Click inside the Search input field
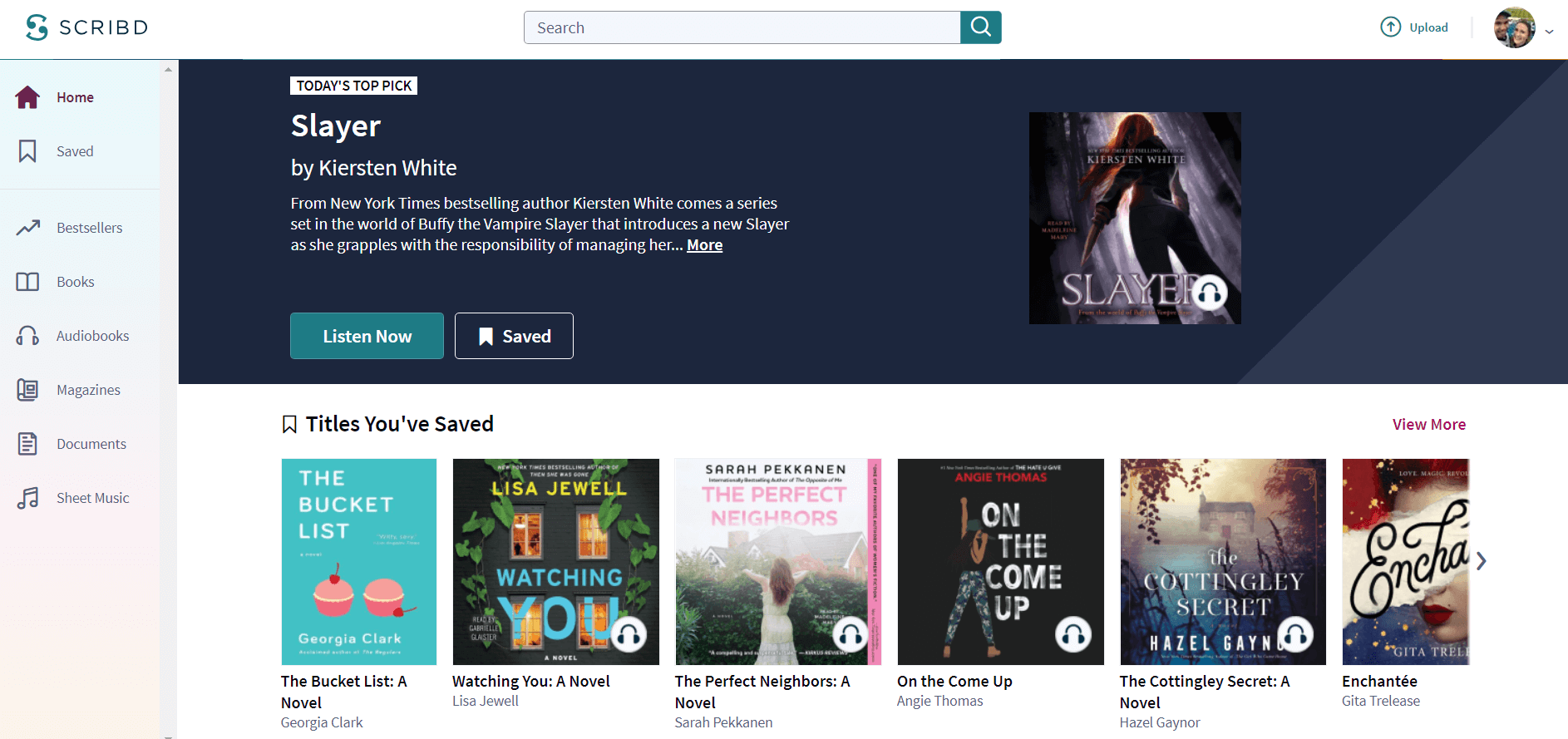 pos(742,27)
